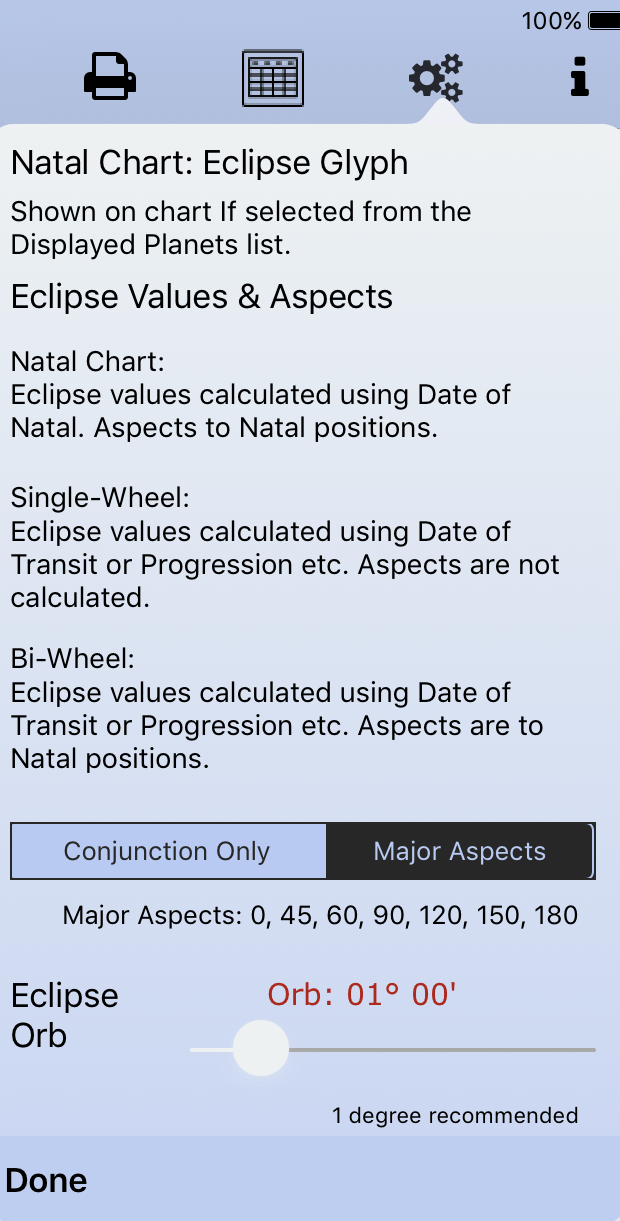
Task: Tap the Natal Chart eclipse values paragraph
Action: point(260,411)
